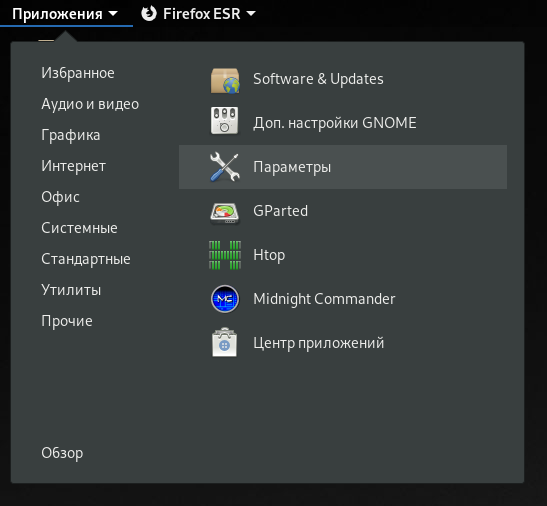
Task: Expand the Приложения menu arrow
Action: click(x=113, y=14)
